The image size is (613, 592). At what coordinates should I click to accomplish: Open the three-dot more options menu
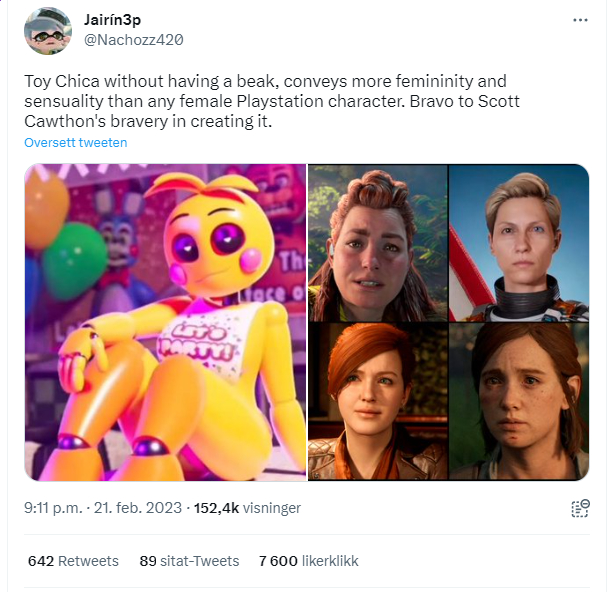click(580, 20)
